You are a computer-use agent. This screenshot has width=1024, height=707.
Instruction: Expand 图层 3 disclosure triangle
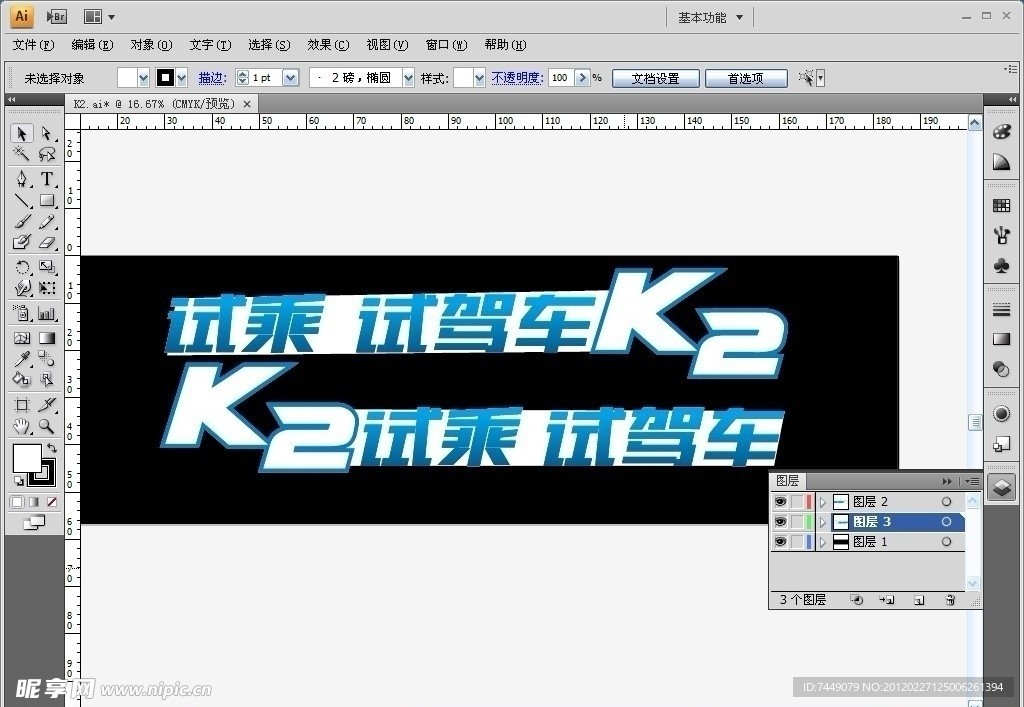[x=823, y=522]
